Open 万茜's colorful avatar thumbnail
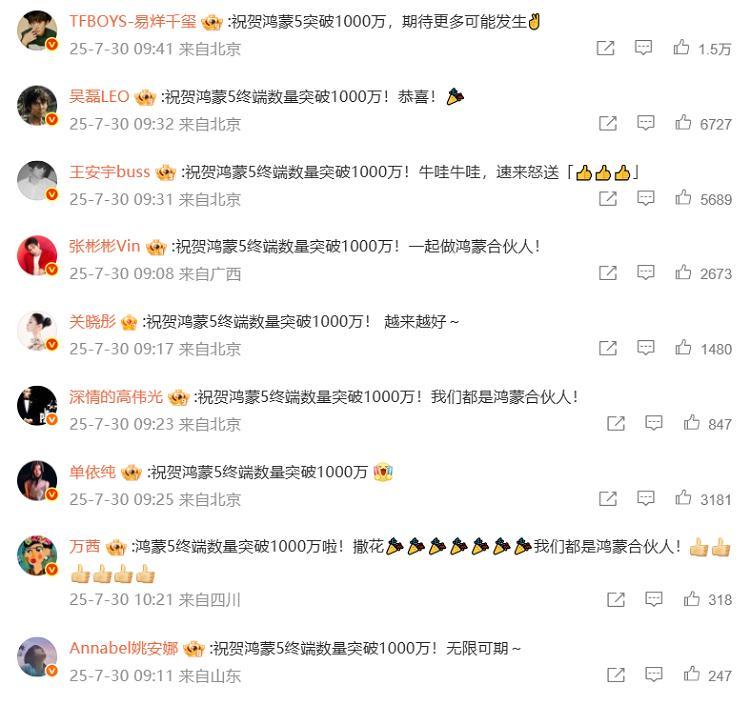 point(37,555)
